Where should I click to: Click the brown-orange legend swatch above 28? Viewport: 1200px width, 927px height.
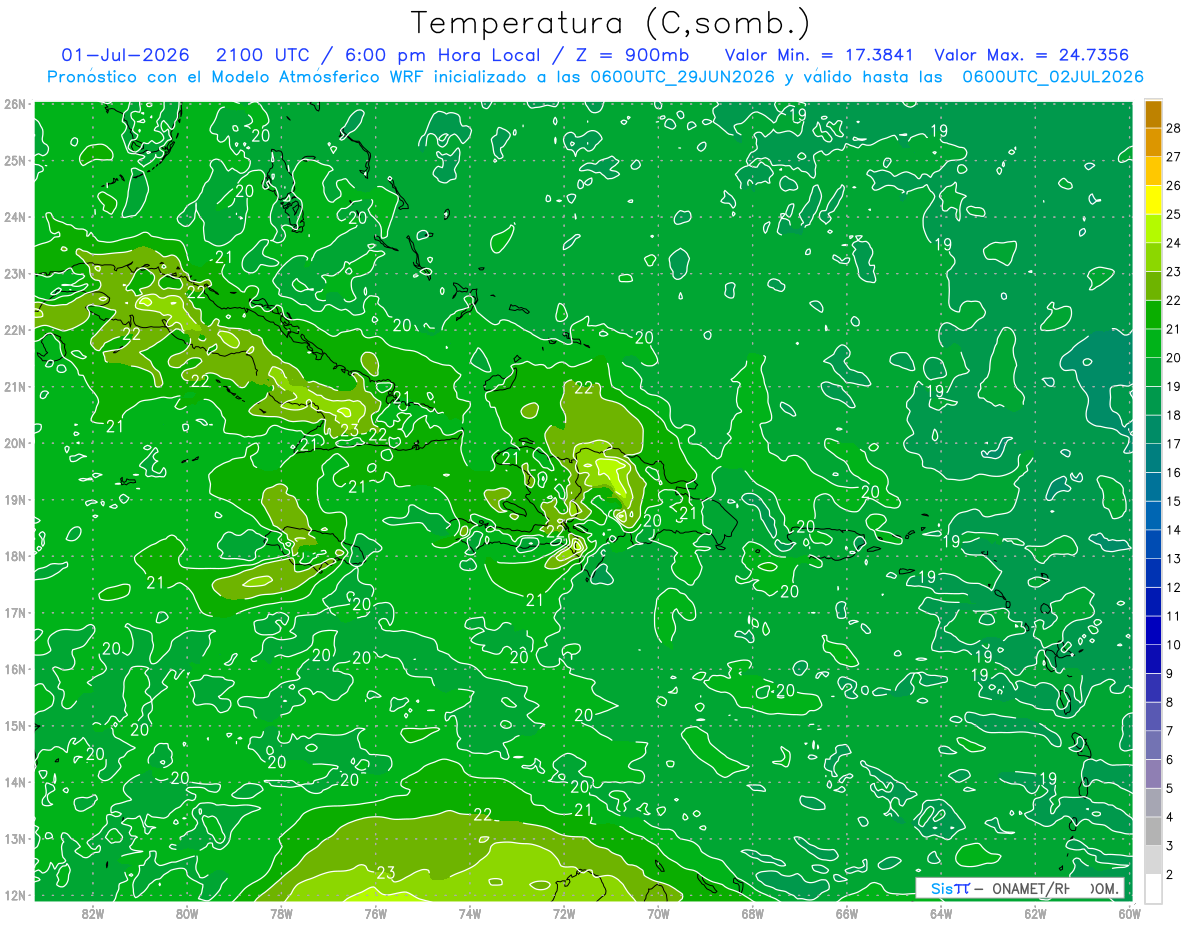click(x=1153, y=114)
